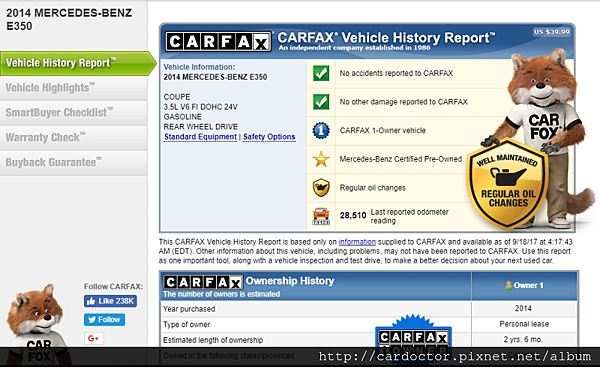This screenshot has width=600, height=367.
Task: Click the 'GASOLINE' fuel type text
Action: (183, 117)
